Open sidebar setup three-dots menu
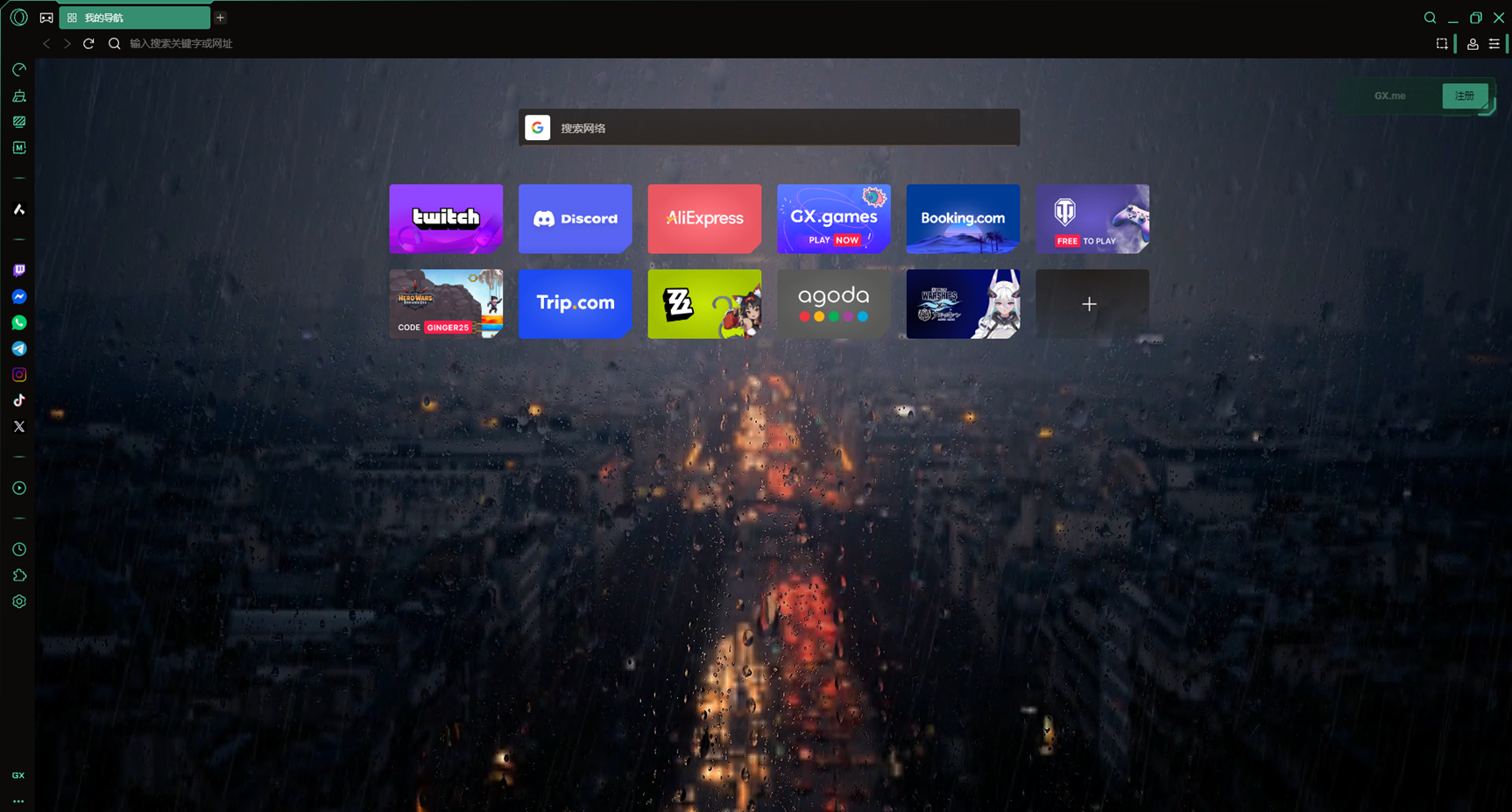Viewport: 1512px width, 812px height. [18, 801]
